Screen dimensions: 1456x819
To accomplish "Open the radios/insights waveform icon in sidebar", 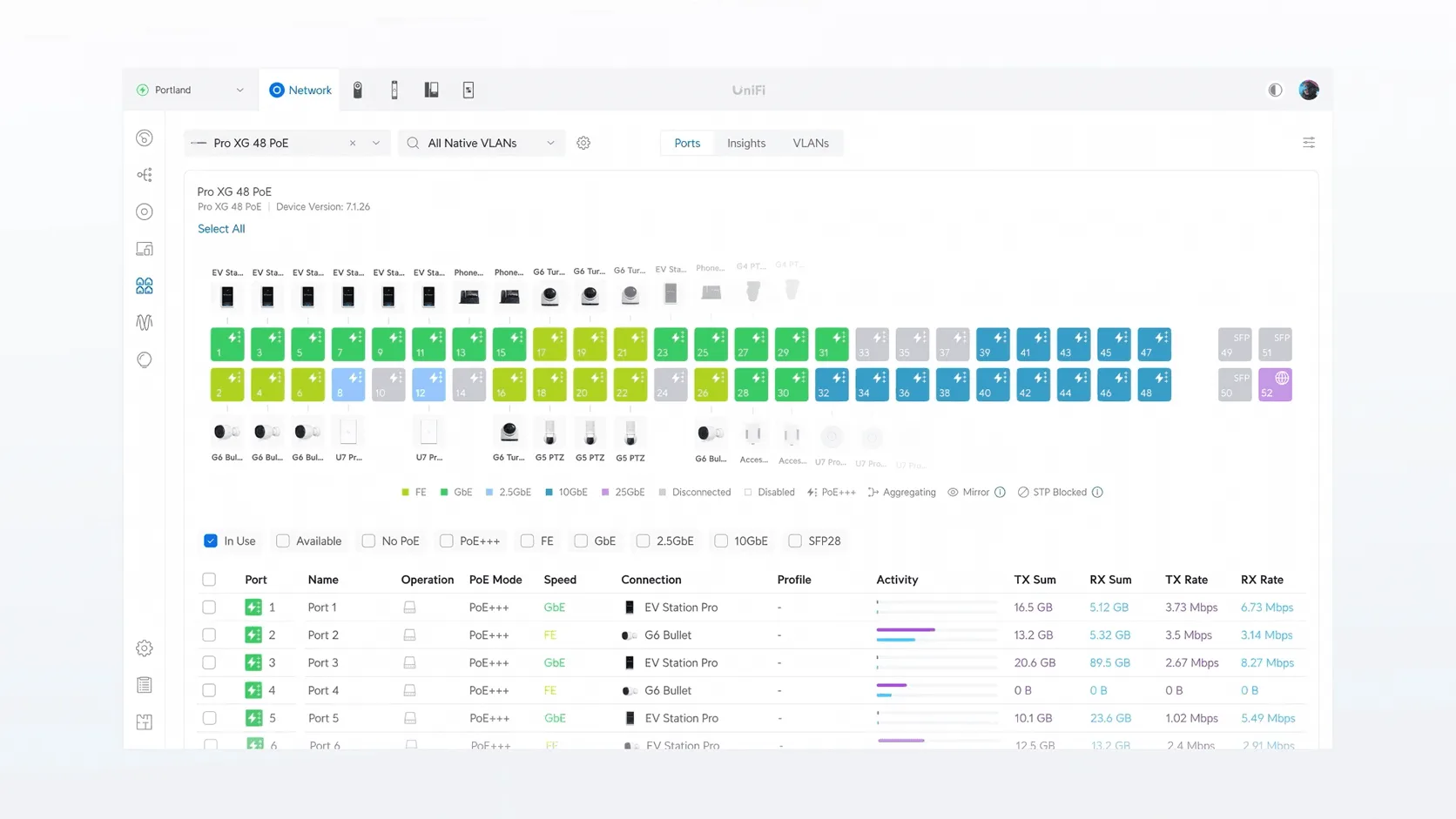I will [145, 323].
